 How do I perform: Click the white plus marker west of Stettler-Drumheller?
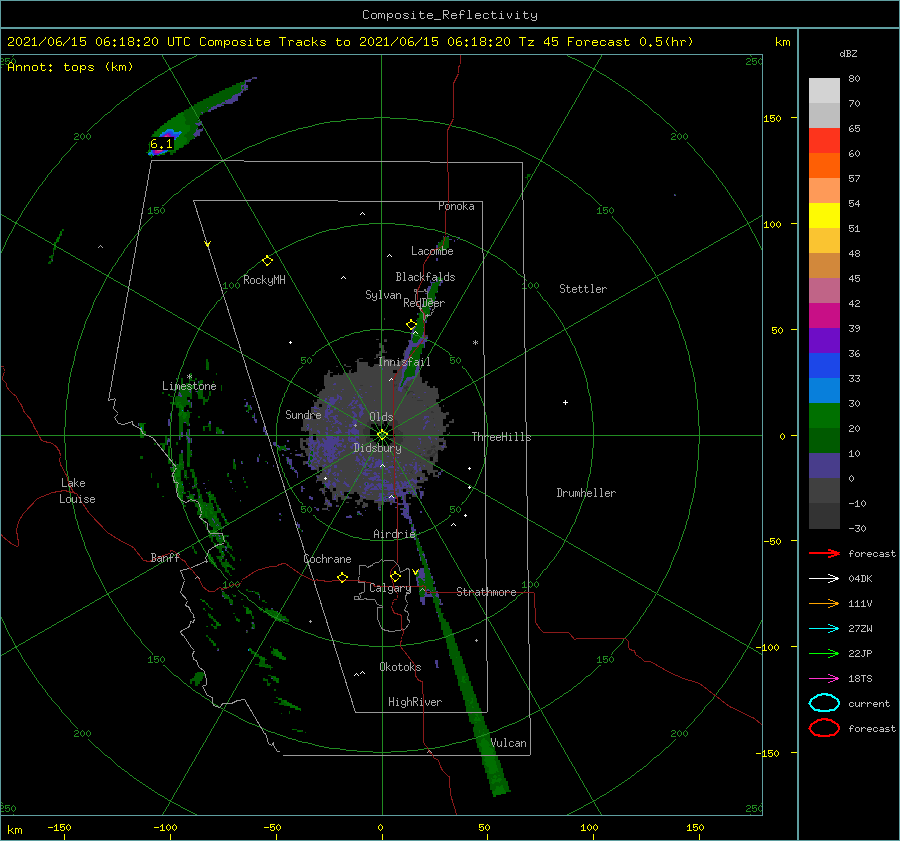click(x=565, y=402)
